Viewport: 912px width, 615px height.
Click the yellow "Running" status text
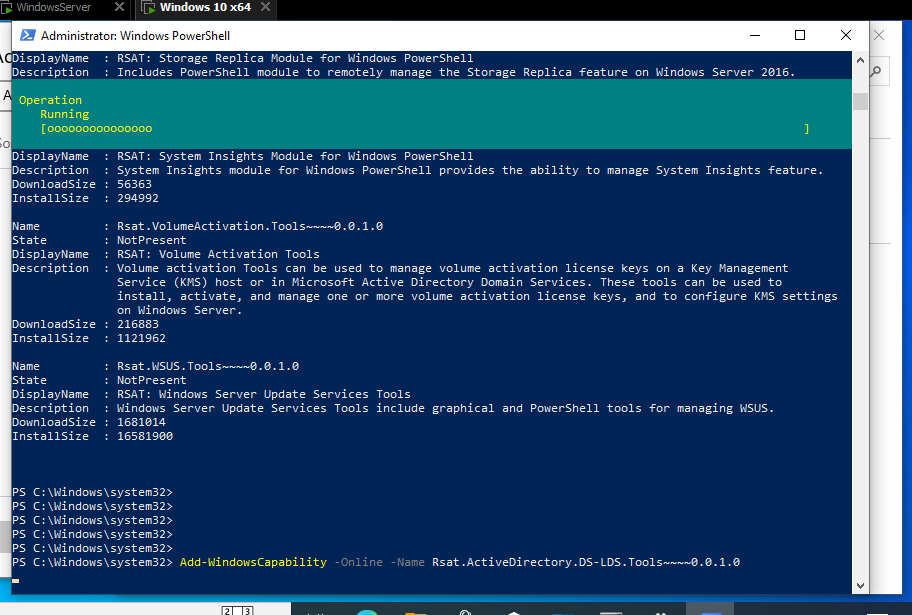point(65,114)
